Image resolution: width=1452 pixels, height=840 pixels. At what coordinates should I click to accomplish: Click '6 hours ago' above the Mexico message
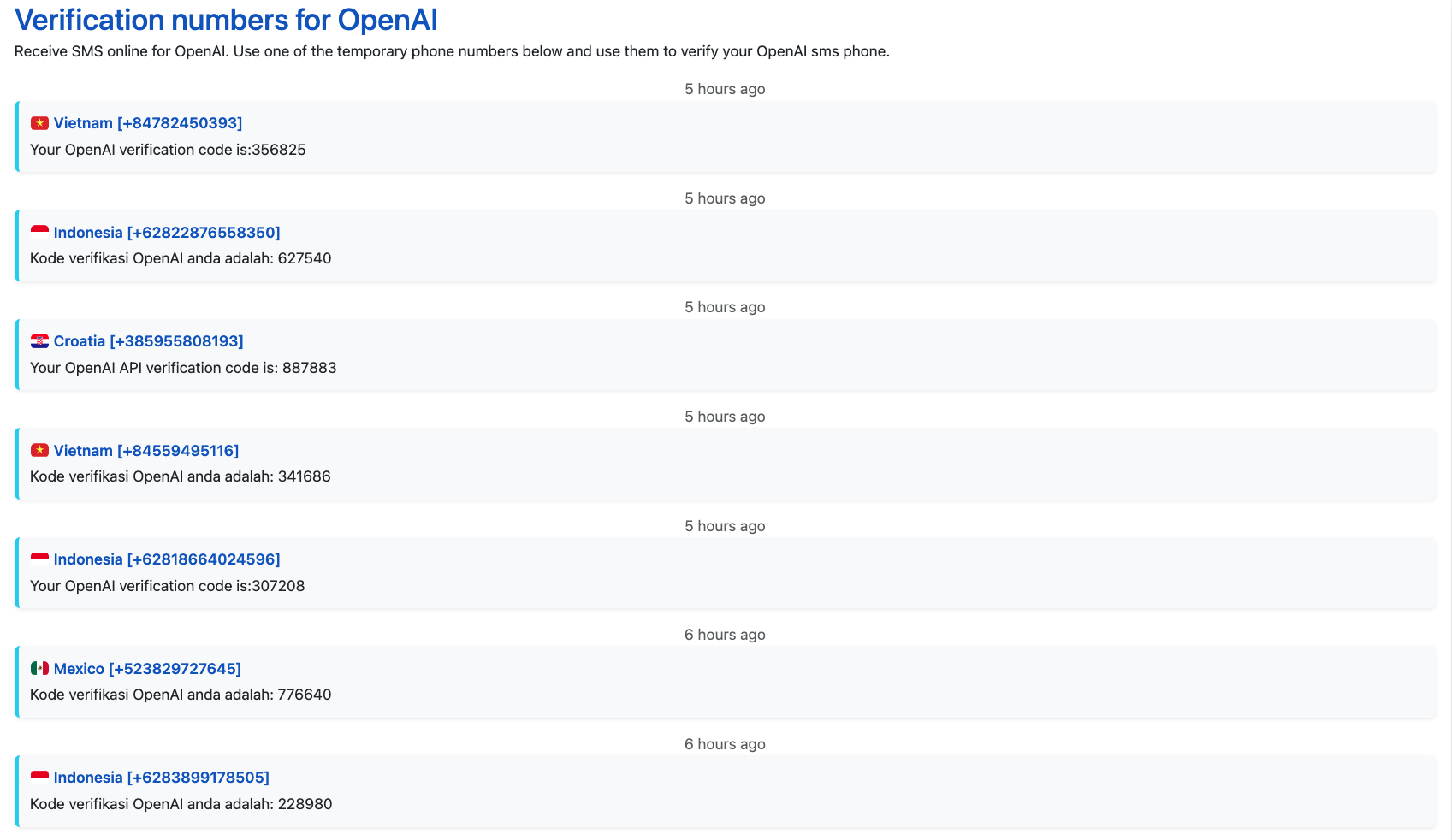tap(725, 635)
